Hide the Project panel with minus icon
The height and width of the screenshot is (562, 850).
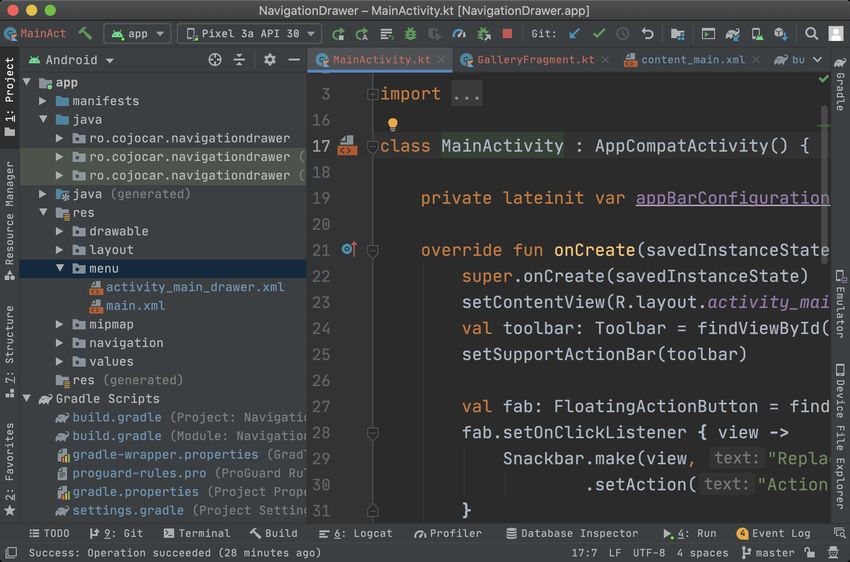coord(294,60)
